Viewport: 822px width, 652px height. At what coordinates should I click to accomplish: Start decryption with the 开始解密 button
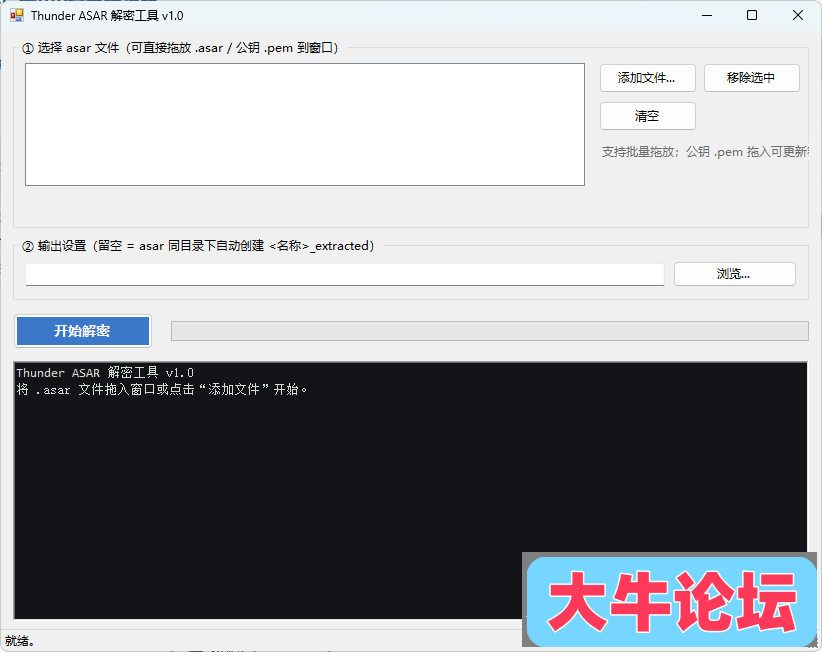(x=83, y=331)
